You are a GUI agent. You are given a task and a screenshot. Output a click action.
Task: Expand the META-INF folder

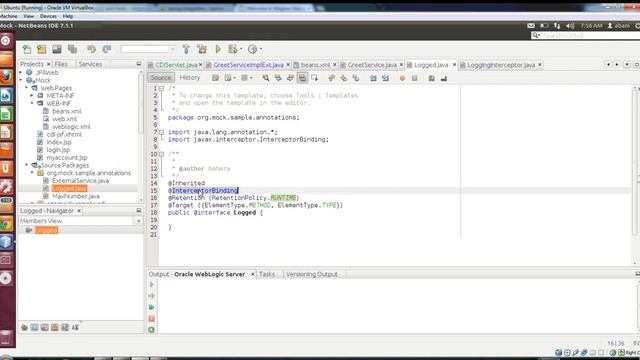click(x=32, y=96)
